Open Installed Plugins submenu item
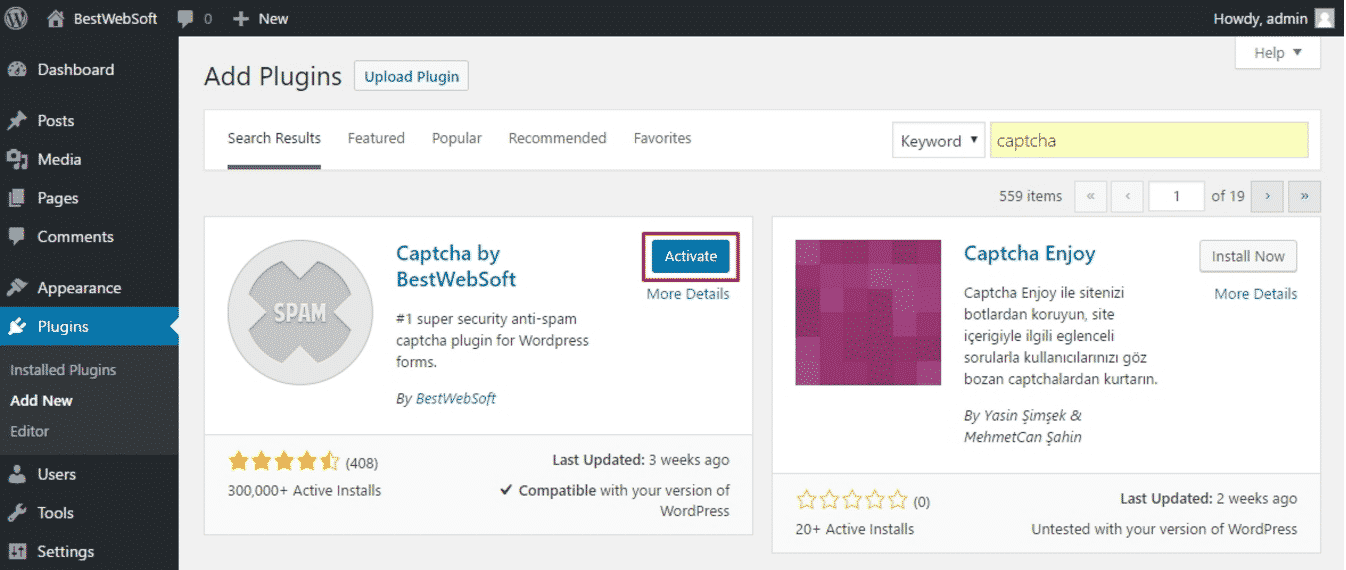 (63, 370)
